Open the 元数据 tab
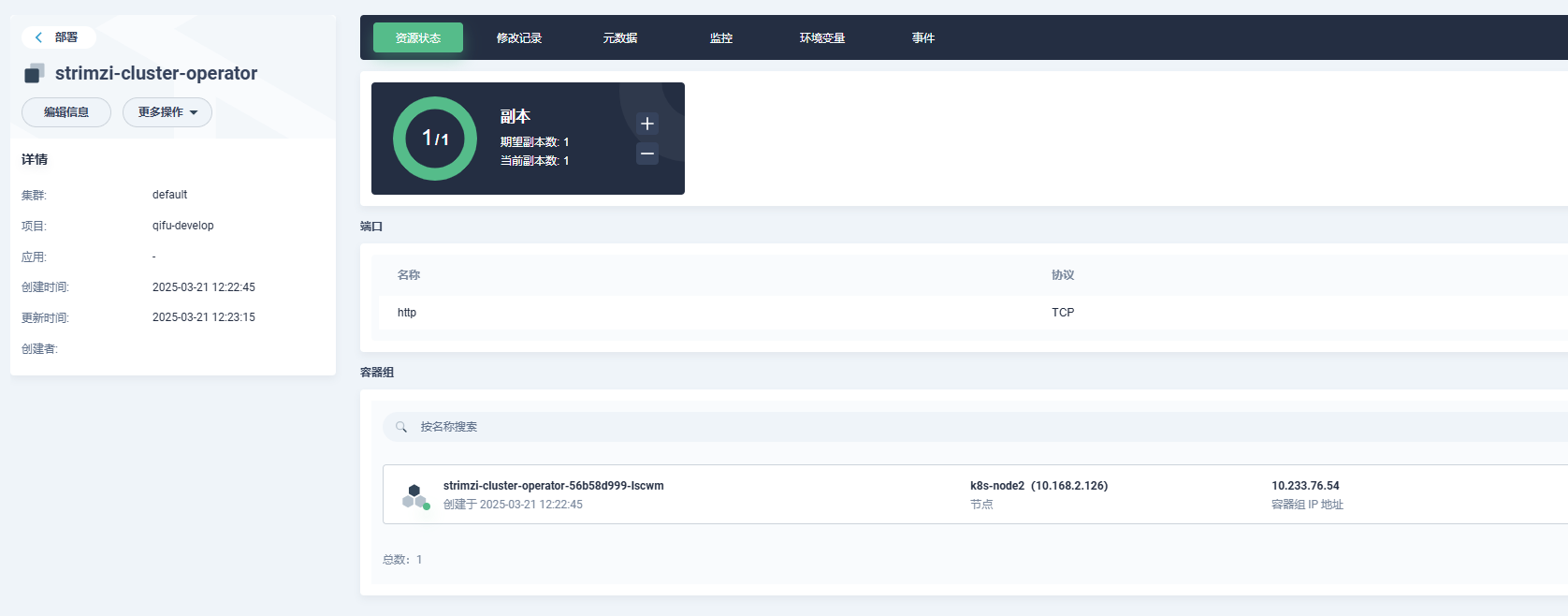The width and height of the screenshot is (1568, 616). [620, 37]
